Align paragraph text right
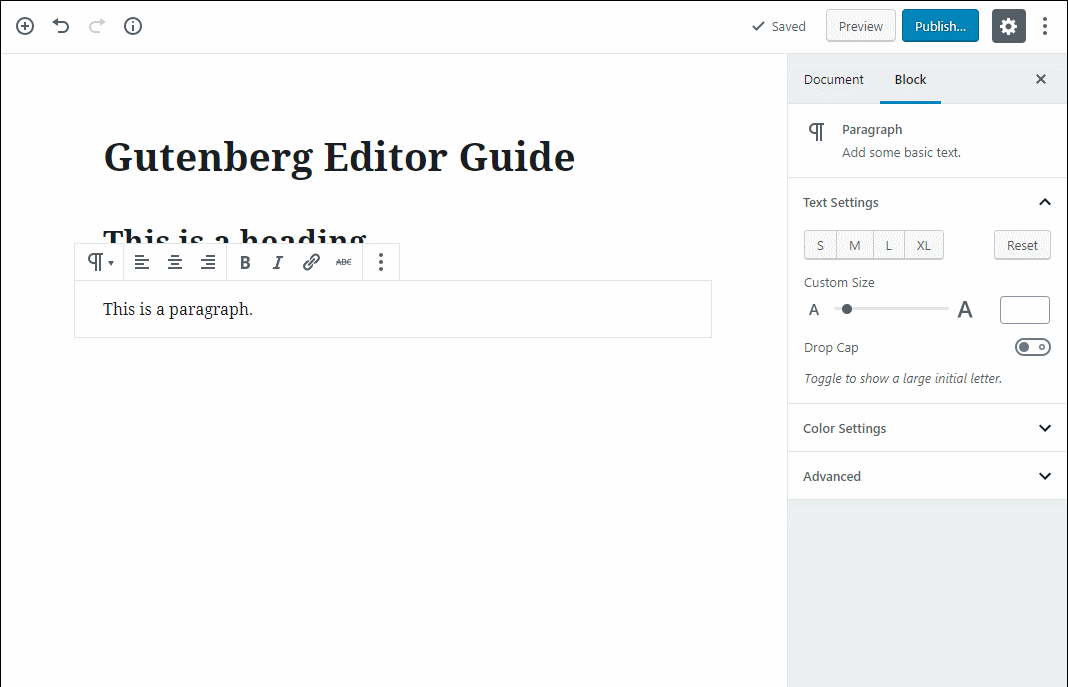 208,262
